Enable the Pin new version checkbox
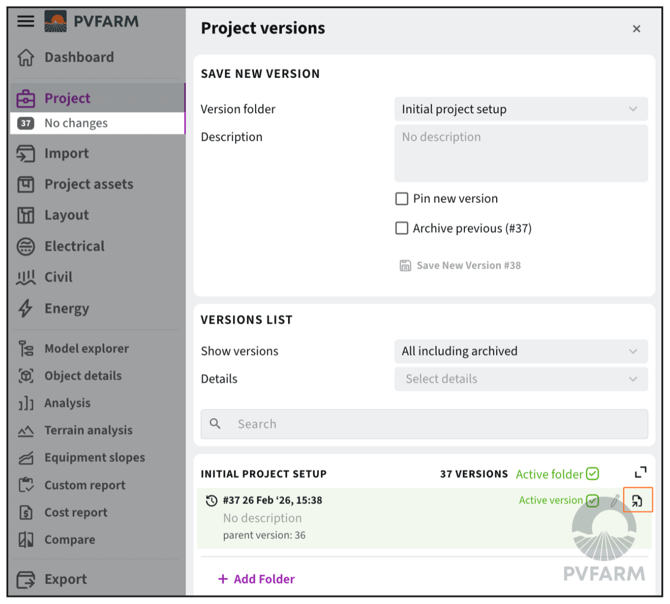Viewport: 670px width, 604px height. (402, 199)
